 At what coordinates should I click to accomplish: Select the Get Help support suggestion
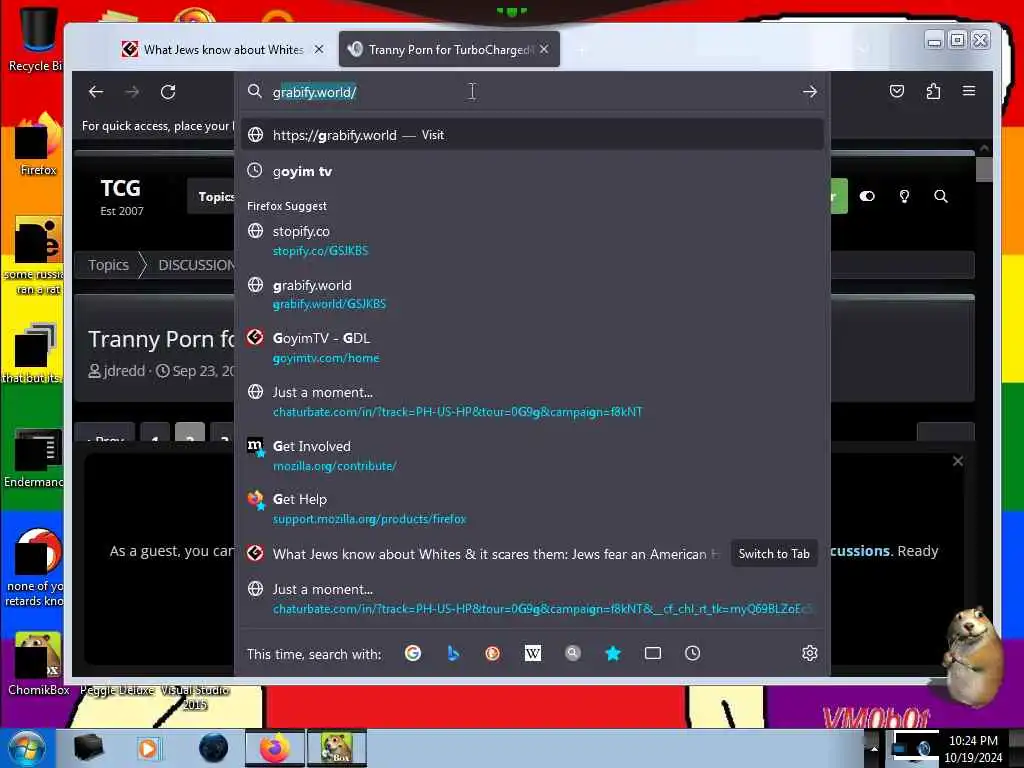pyautogui.click(x=532, y=508)
